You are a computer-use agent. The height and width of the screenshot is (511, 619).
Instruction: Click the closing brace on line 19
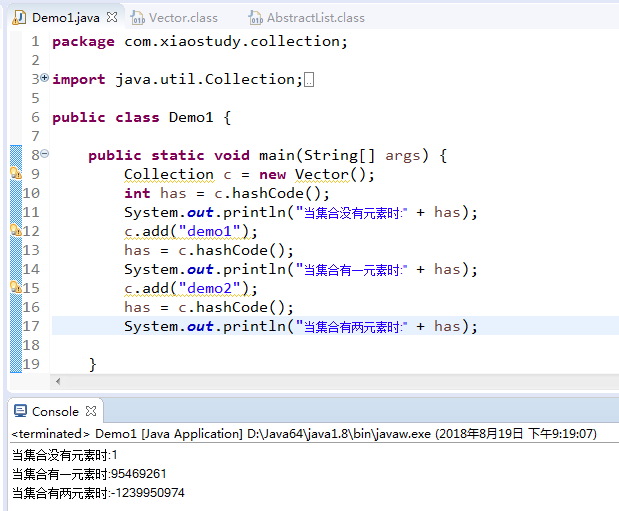[92, 364]
